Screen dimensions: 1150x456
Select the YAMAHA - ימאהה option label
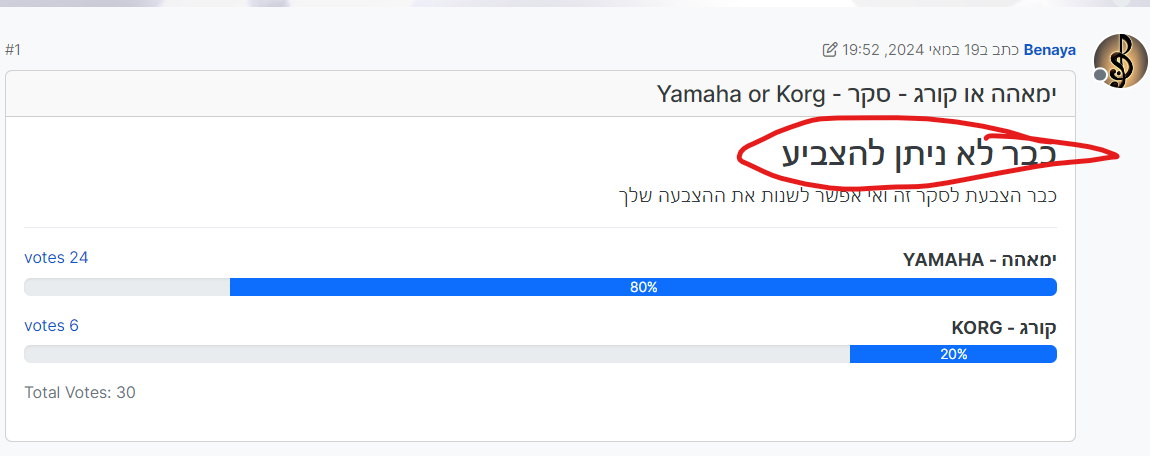click(x=979, y=260)
